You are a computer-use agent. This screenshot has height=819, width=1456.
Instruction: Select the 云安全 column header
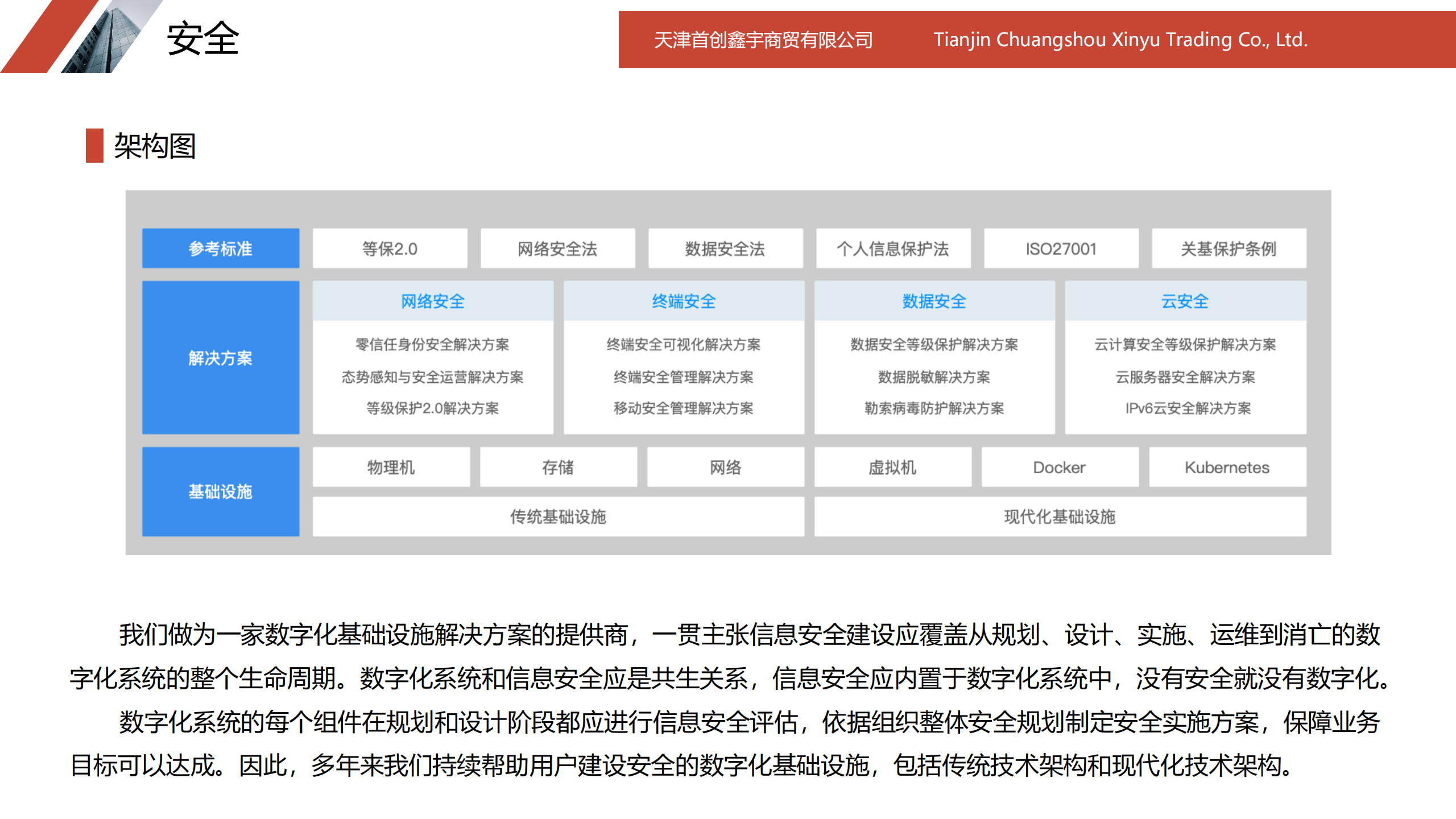pyautogui.click(x=1185, y=301)
